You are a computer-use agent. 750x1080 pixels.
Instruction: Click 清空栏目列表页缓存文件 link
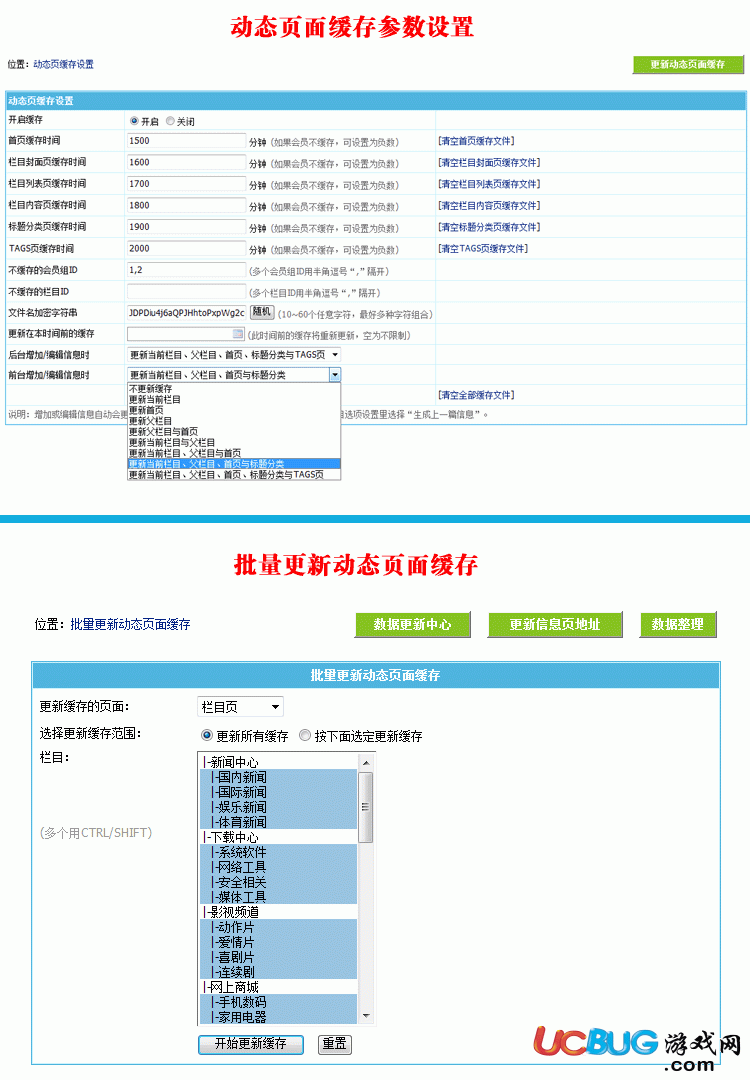pyautogui.click(x=489, y=184)
